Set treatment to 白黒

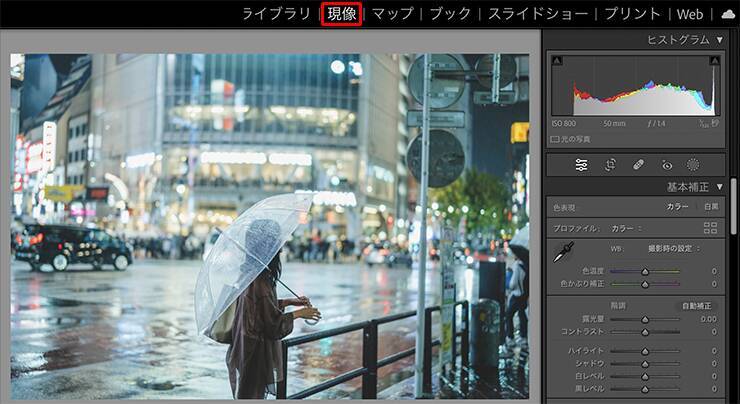pos(710,207)
